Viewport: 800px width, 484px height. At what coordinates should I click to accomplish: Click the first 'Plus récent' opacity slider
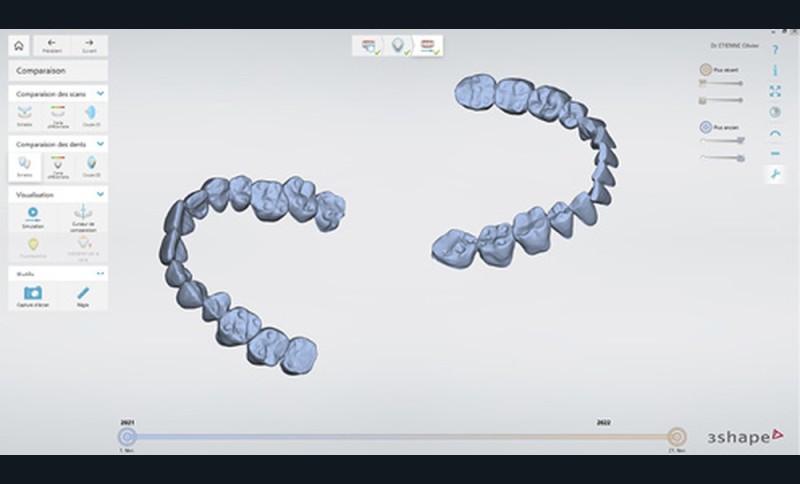click(x=722, y=85)
